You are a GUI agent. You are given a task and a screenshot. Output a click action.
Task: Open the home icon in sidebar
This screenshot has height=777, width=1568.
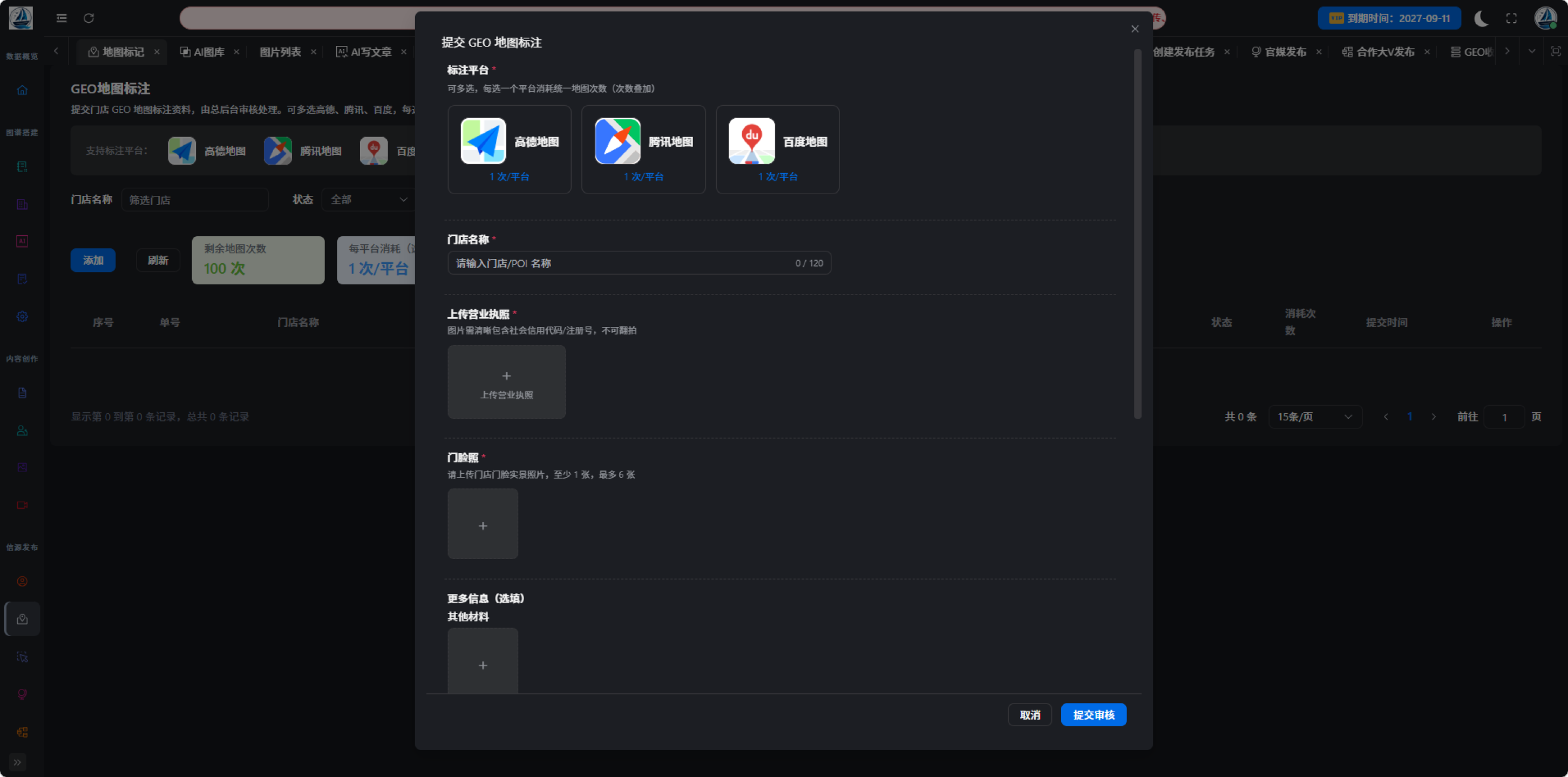pos(23,91)
